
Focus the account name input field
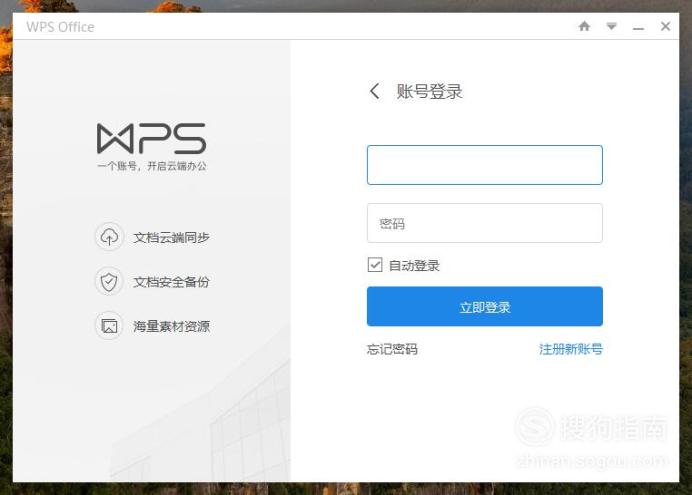[485, 165]
